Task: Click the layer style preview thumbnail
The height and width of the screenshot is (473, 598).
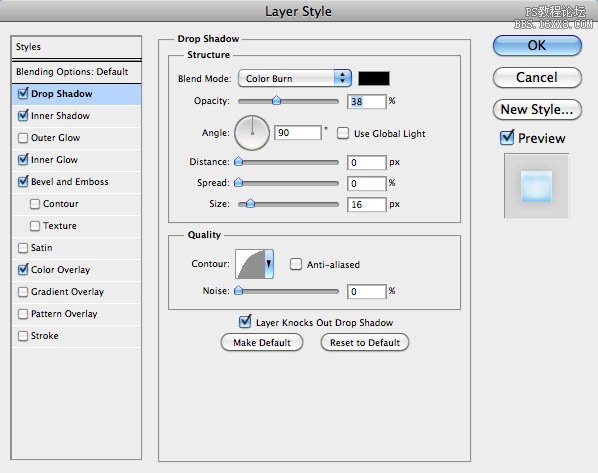Action: [536, 186]
